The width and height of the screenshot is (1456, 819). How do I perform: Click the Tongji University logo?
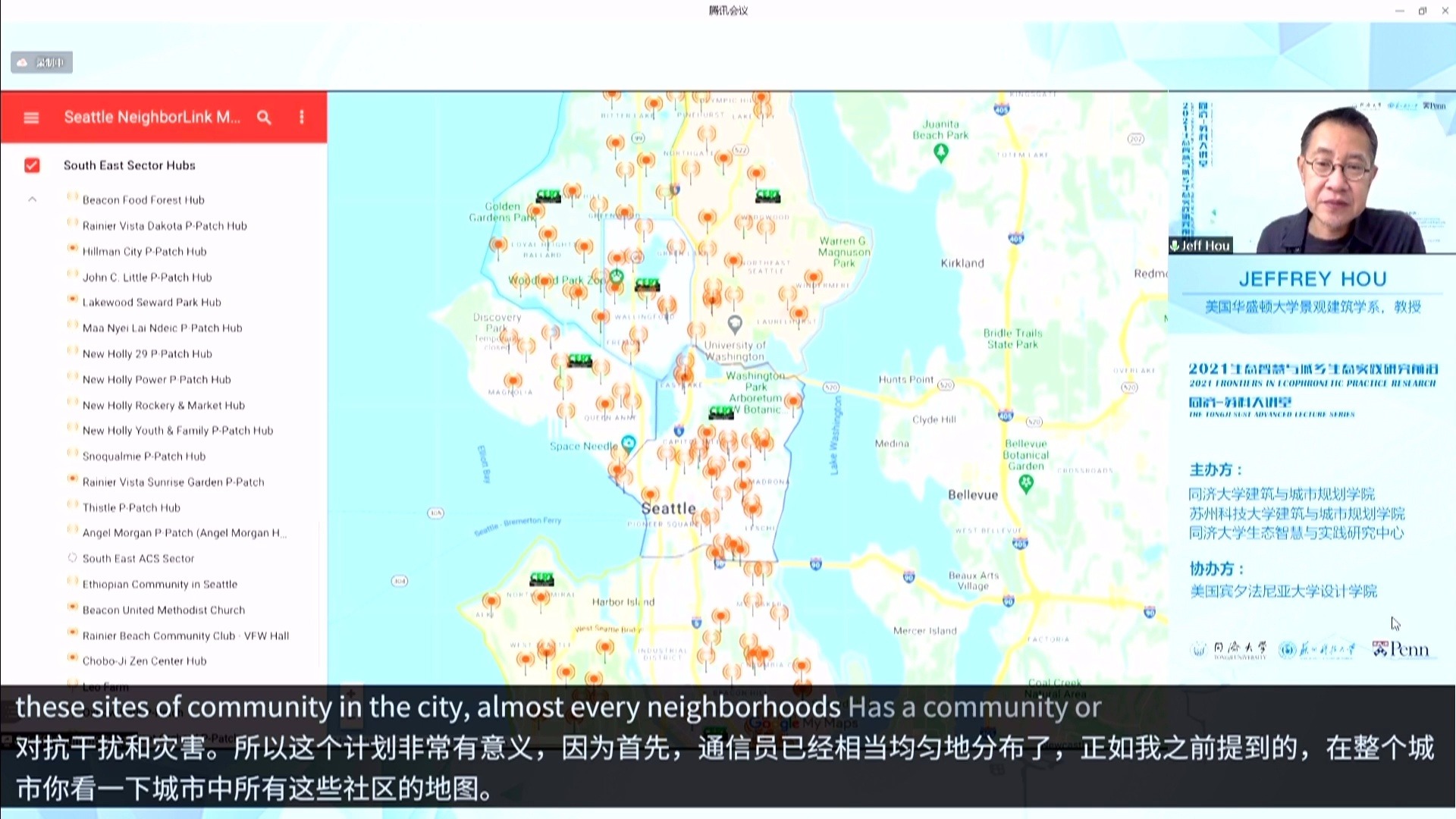click(x=1229, y=649)
